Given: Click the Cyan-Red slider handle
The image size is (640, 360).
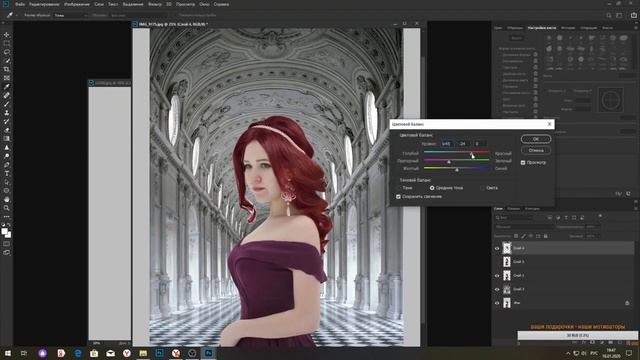Looking at the screenshot, I should pyautogui.click(x=472, y=153).
